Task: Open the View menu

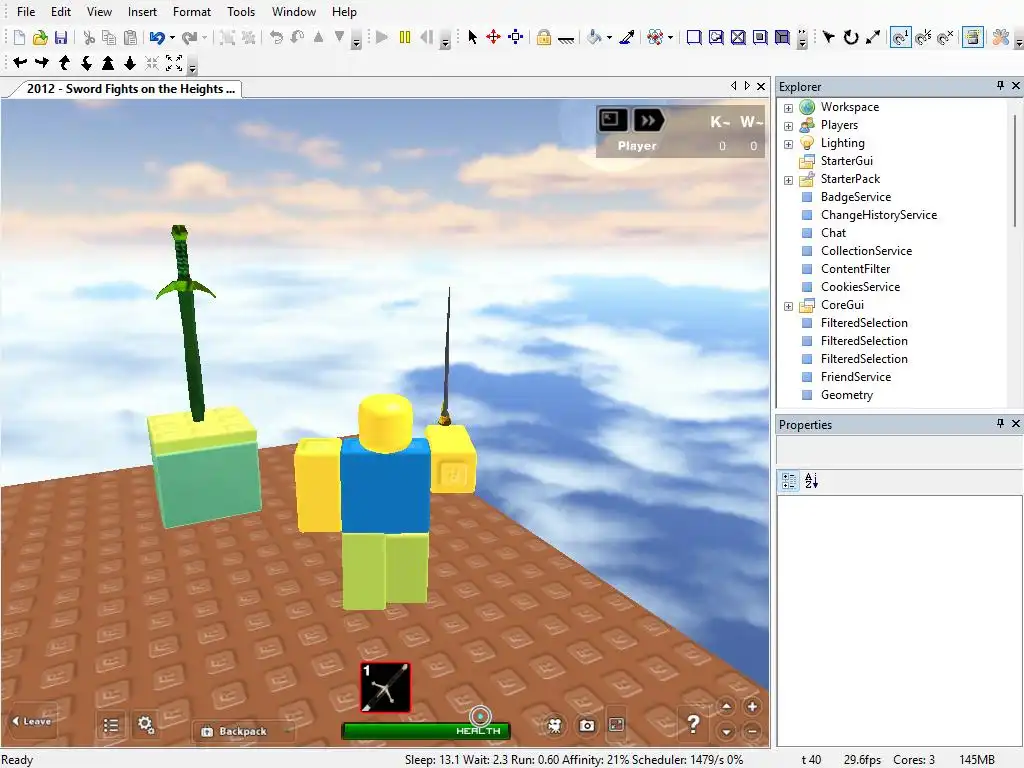Action: point(99,12)
